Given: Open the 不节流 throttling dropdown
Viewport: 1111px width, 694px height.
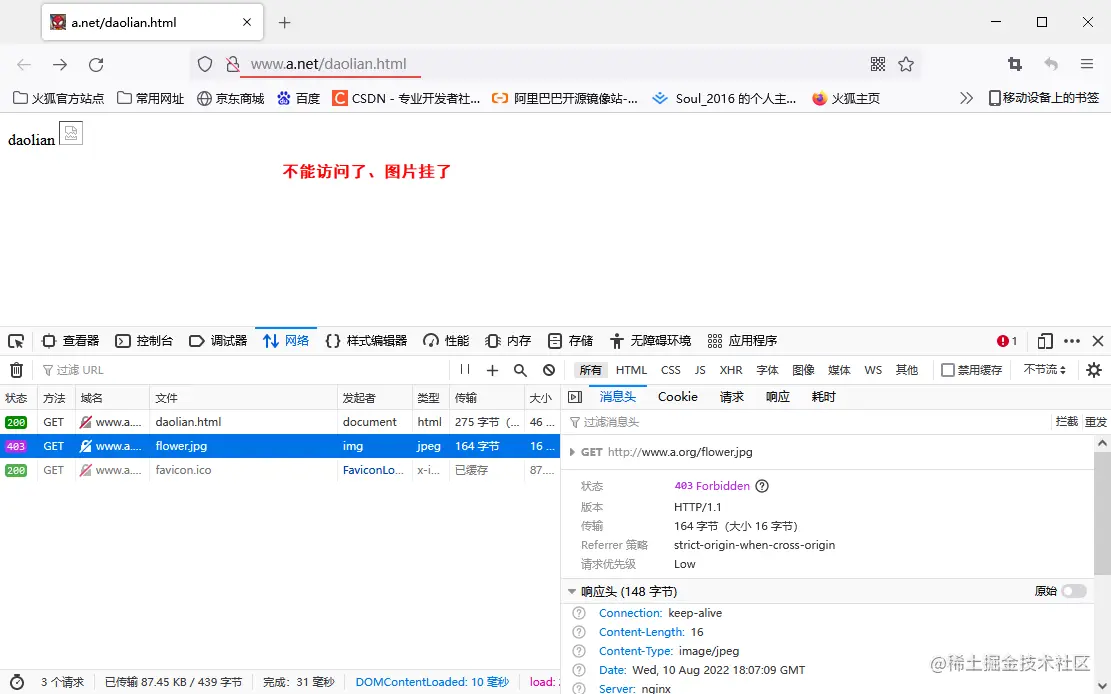Looking at the screenshot, I should (1044, 370).
